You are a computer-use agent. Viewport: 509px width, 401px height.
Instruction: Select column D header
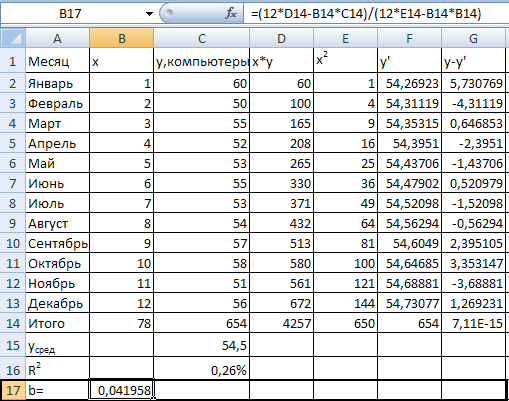pyautogui.click(x=282, y=38)
